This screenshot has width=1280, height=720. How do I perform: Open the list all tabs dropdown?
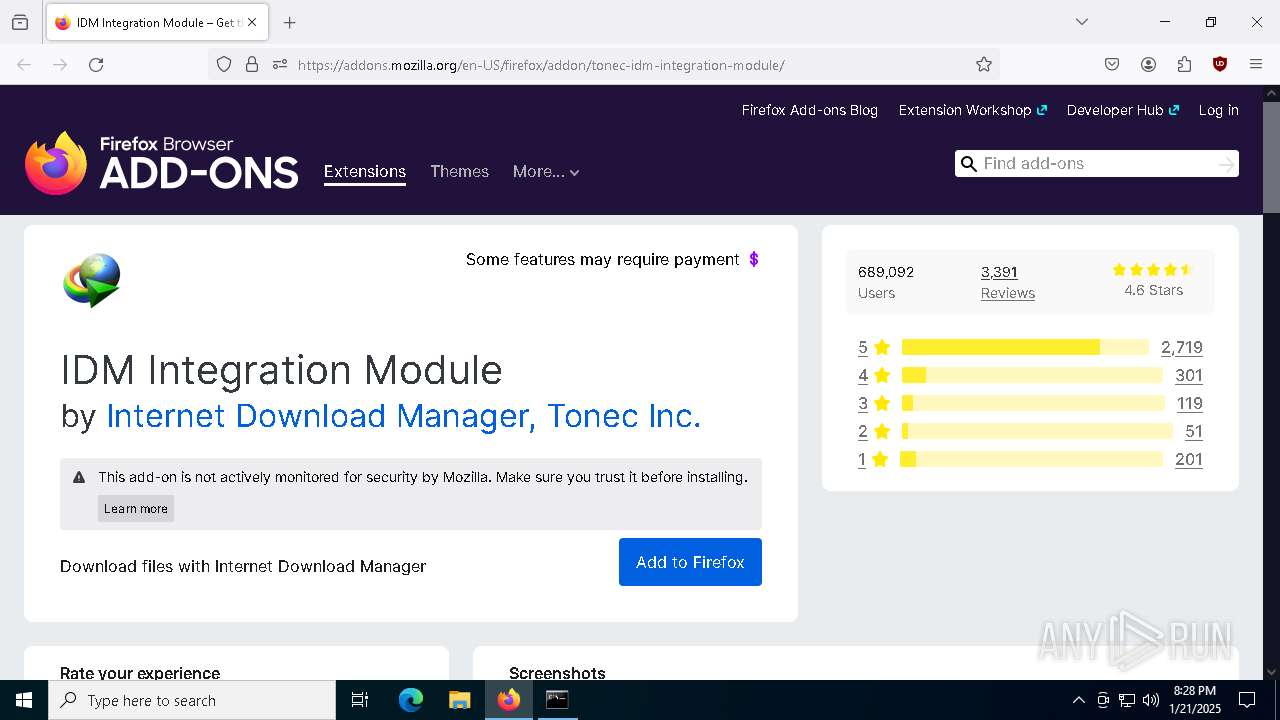point(1082,22)
